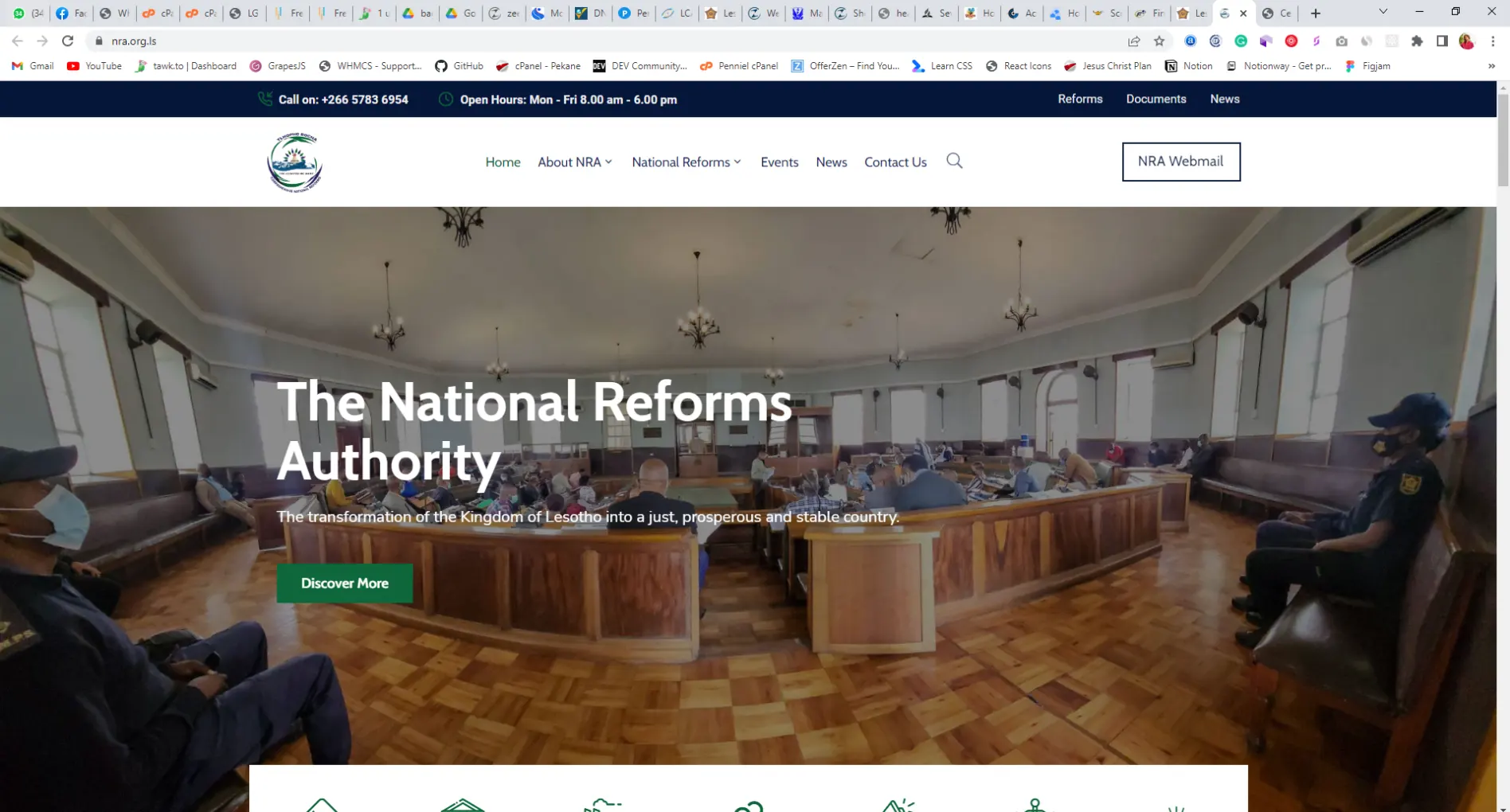Open the YouTube bookmark
The width and height of the screenshot is (1510, 812).
coord(95,66)
